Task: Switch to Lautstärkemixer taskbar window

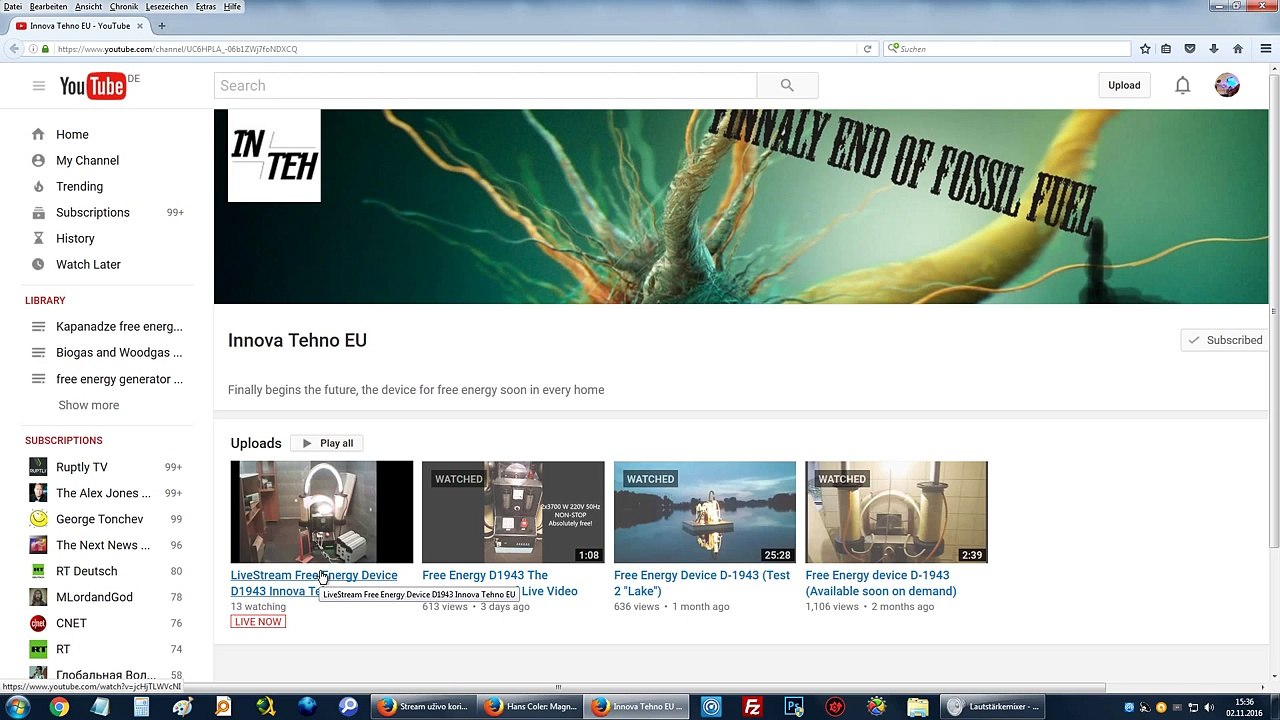Action: (x=992, y=707)
